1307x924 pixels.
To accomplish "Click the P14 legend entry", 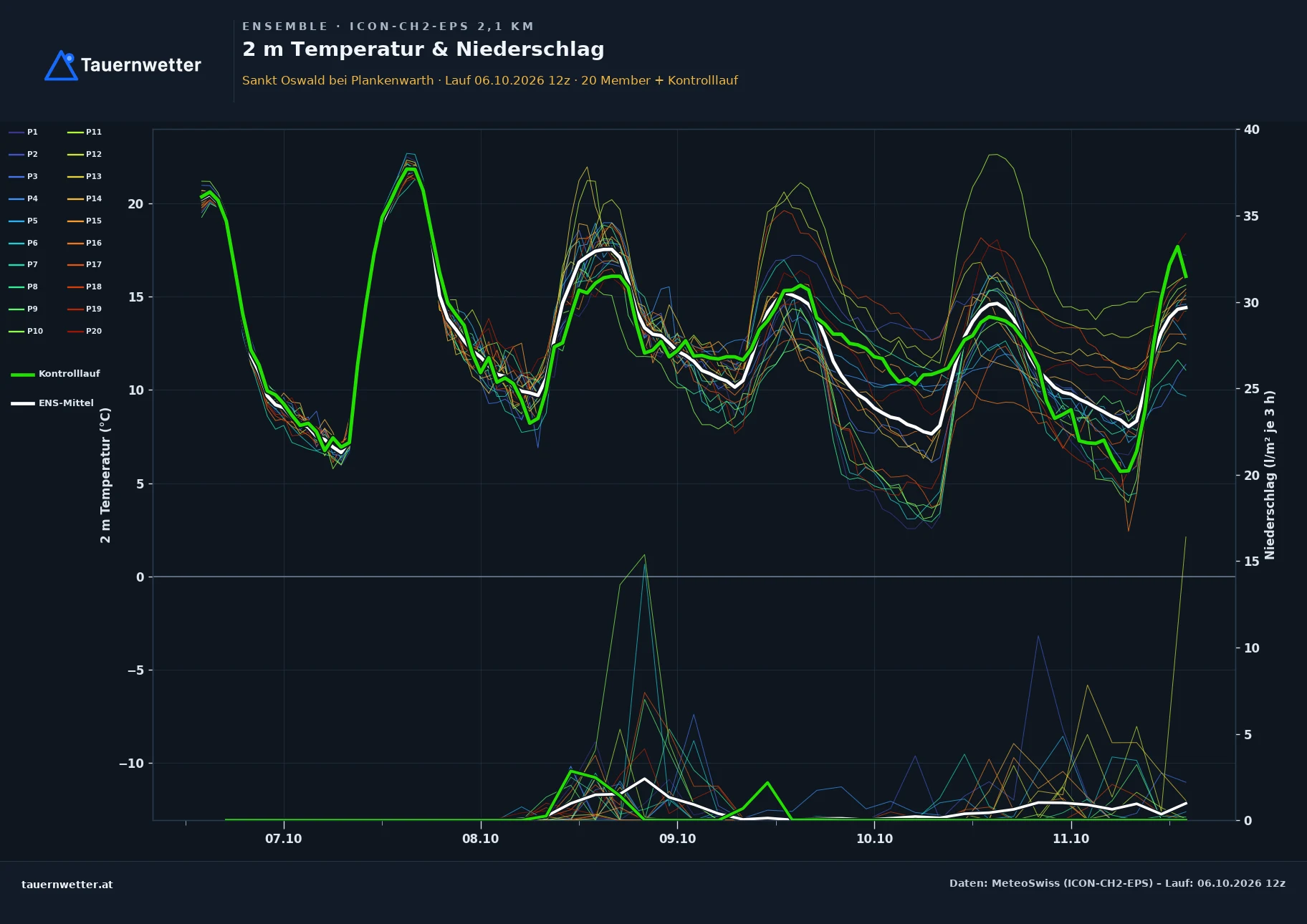I will 85,198.
